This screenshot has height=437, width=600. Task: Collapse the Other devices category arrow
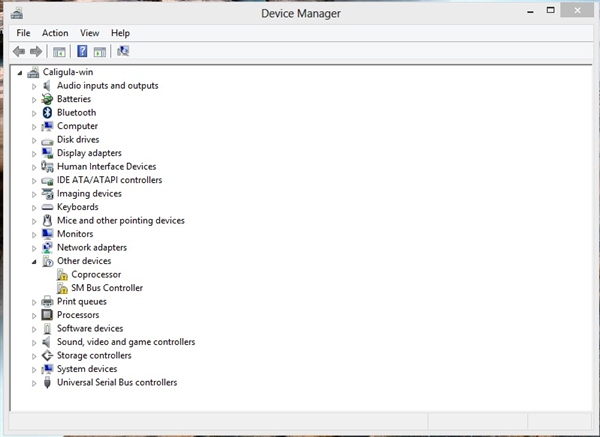[x=34, y=262]
